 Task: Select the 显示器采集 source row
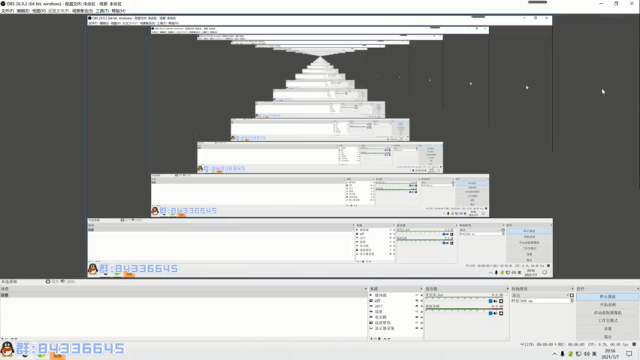(396, 328)
